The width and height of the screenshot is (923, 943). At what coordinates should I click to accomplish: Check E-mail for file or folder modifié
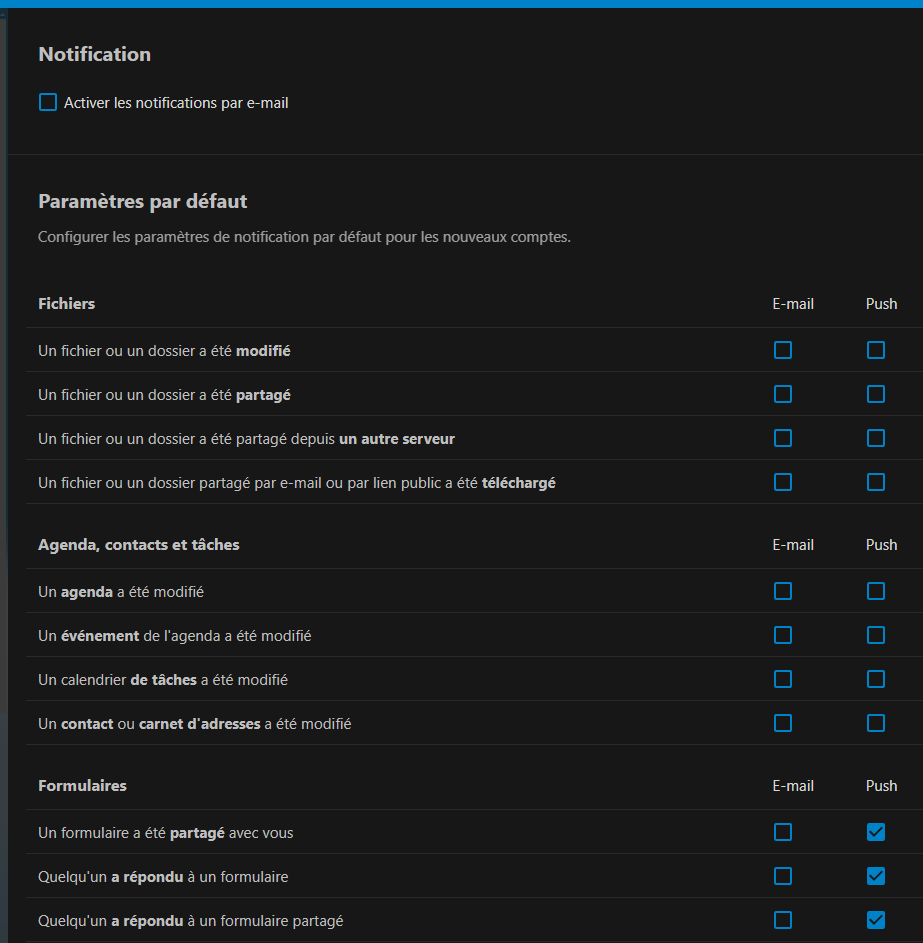click(x=783, y=350)
